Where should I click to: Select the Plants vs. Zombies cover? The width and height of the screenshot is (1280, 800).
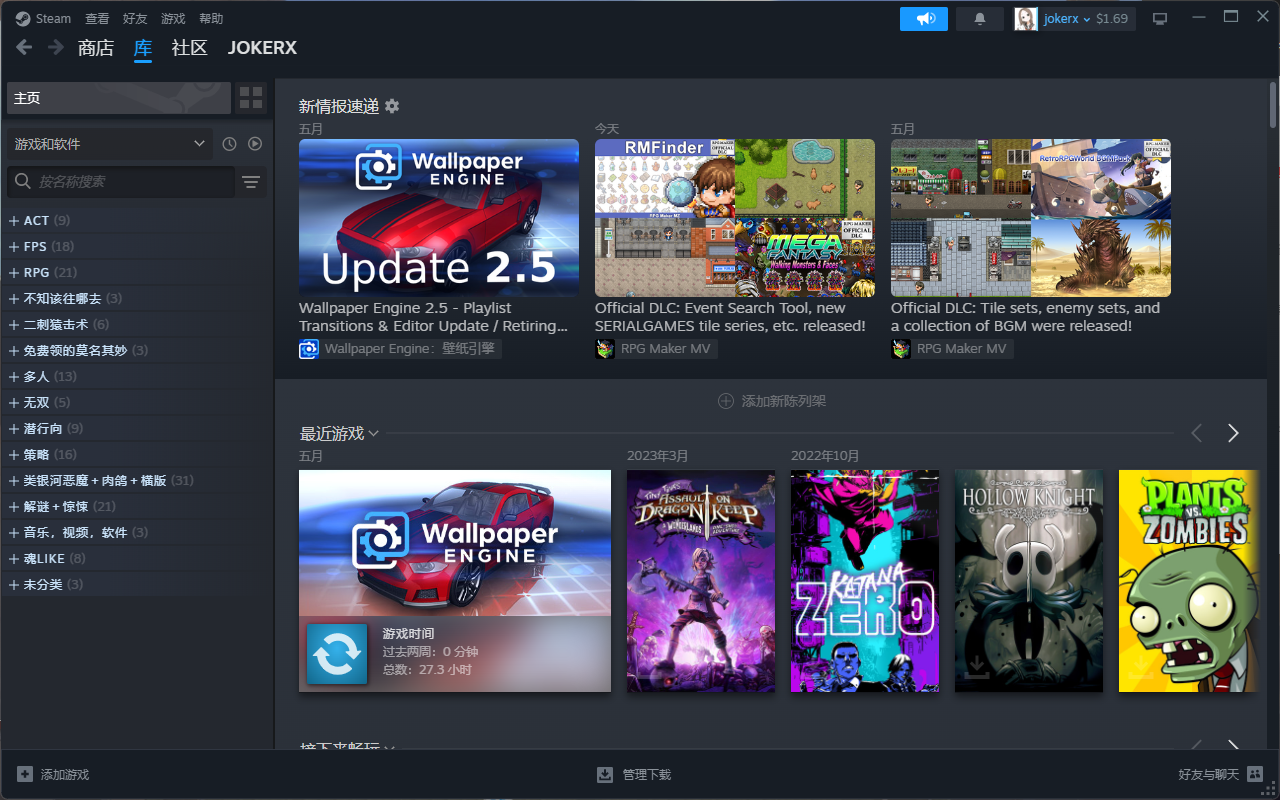point(1188,581)
